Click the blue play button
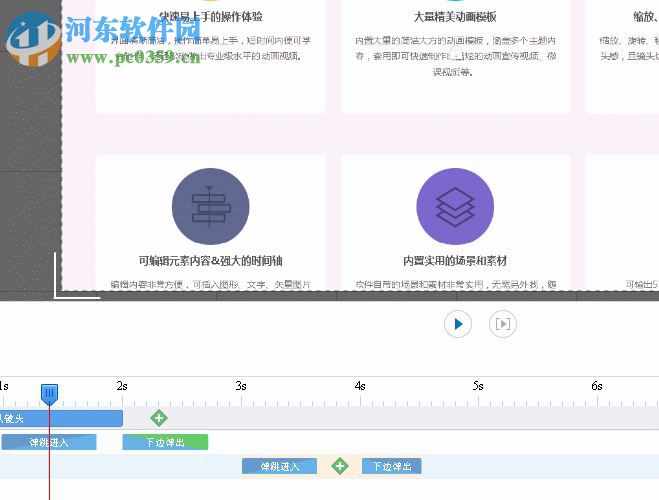 pyautogui.click(x=458, y=324)
